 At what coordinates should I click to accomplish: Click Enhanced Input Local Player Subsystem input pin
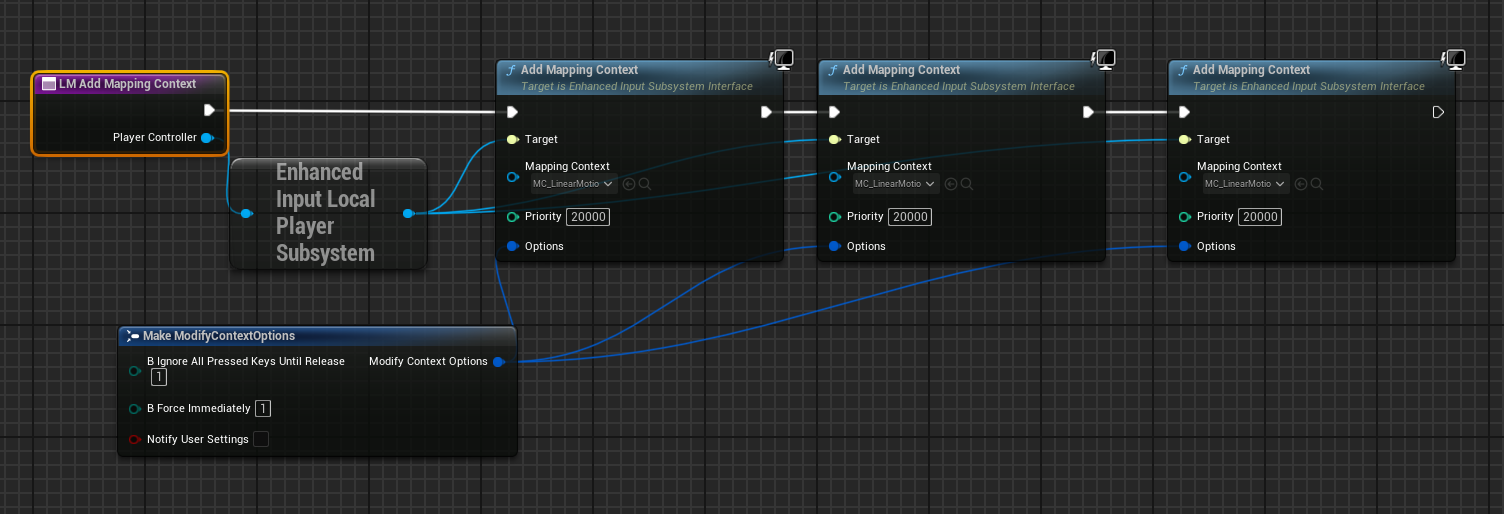(246, 213)
